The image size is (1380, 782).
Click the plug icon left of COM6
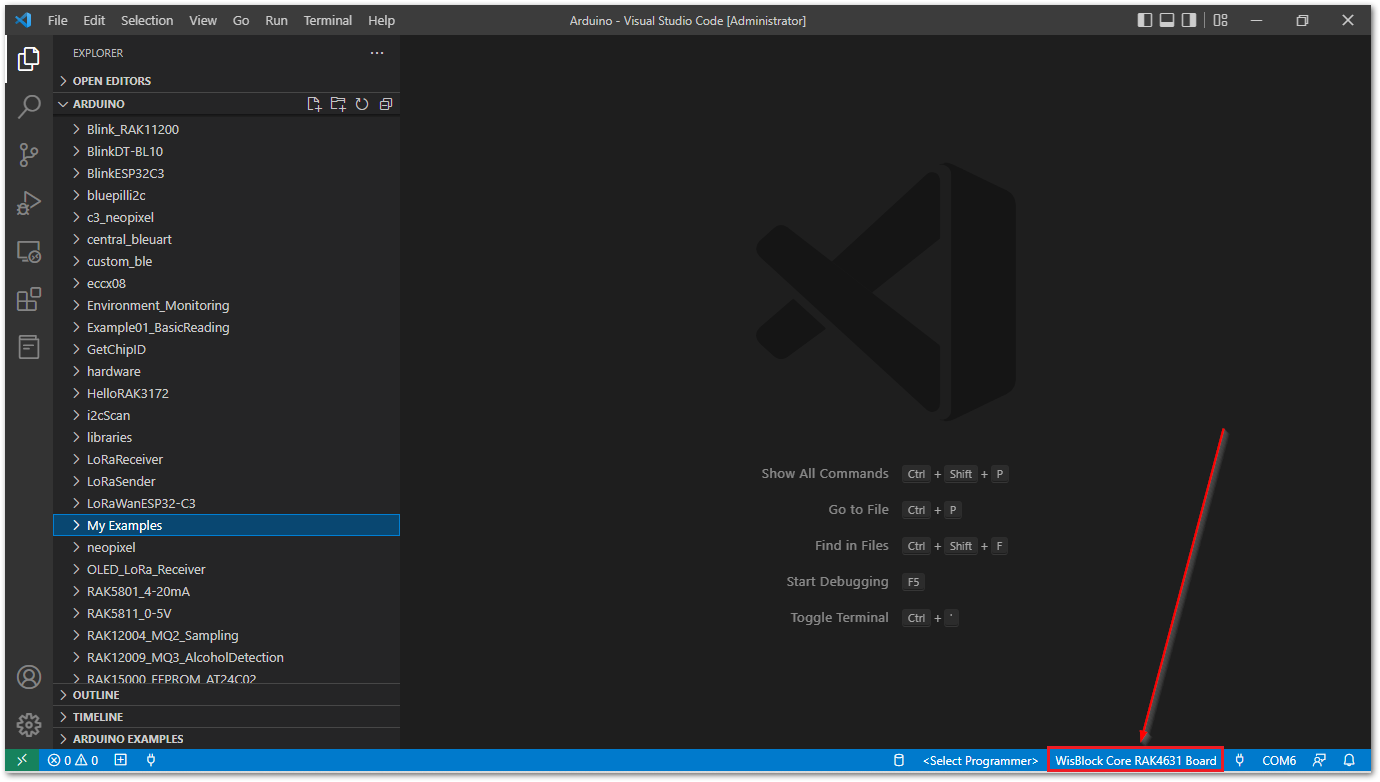[x=1240, y=760]
